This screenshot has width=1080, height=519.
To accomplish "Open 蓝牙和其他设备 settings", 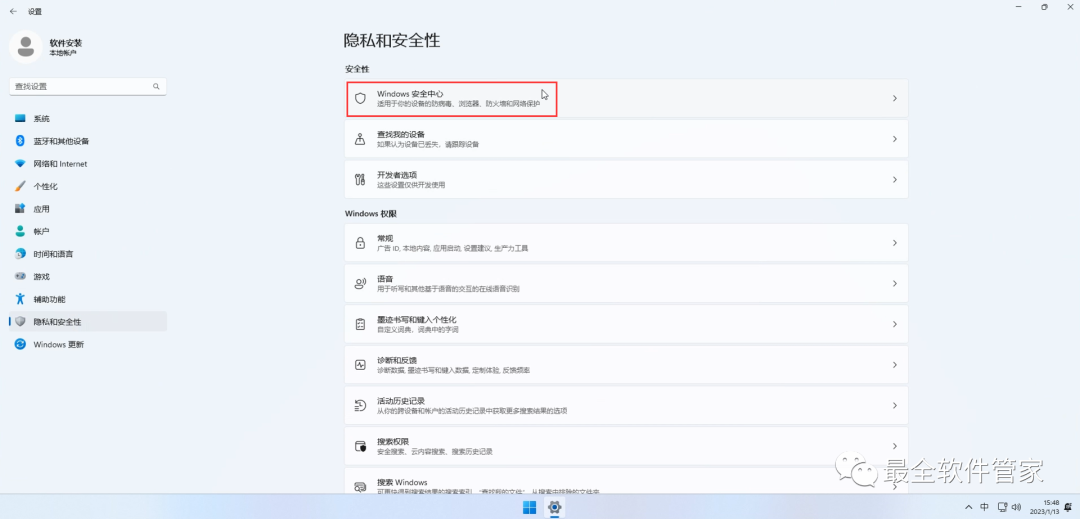I will [87, 141].
